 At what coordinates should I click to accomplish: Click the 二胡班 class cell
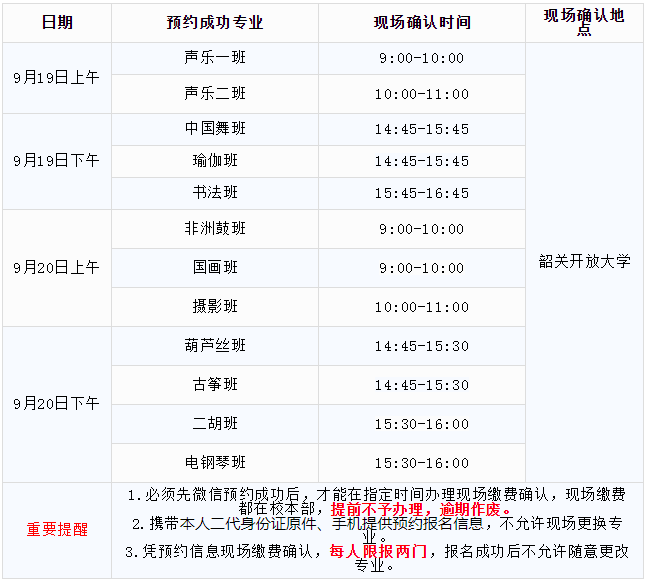click(x=215, y=424)
